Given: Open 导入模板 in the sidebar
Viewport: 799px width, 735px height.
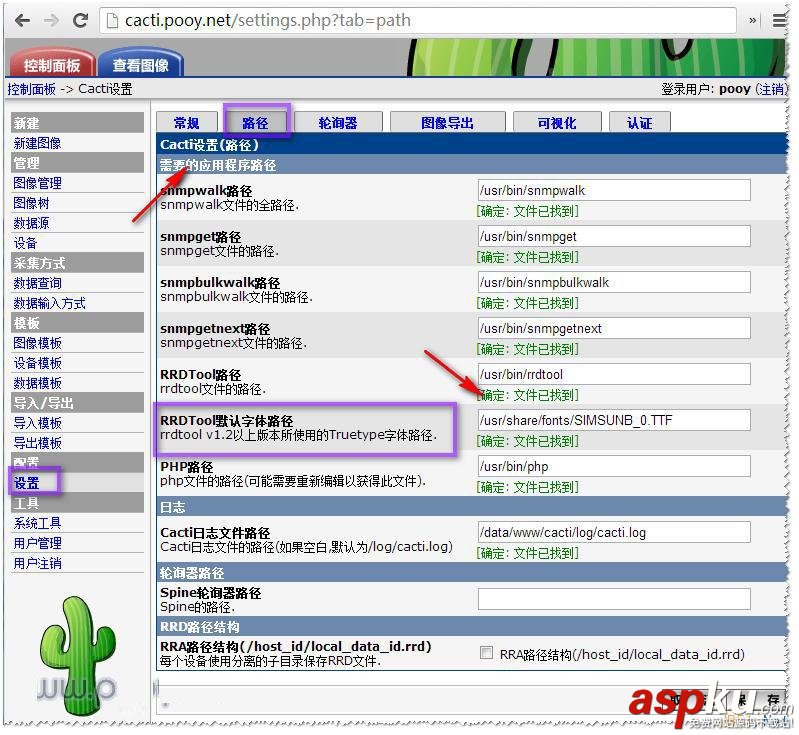Looking at the screenshot, I should (x=38, y=423).
